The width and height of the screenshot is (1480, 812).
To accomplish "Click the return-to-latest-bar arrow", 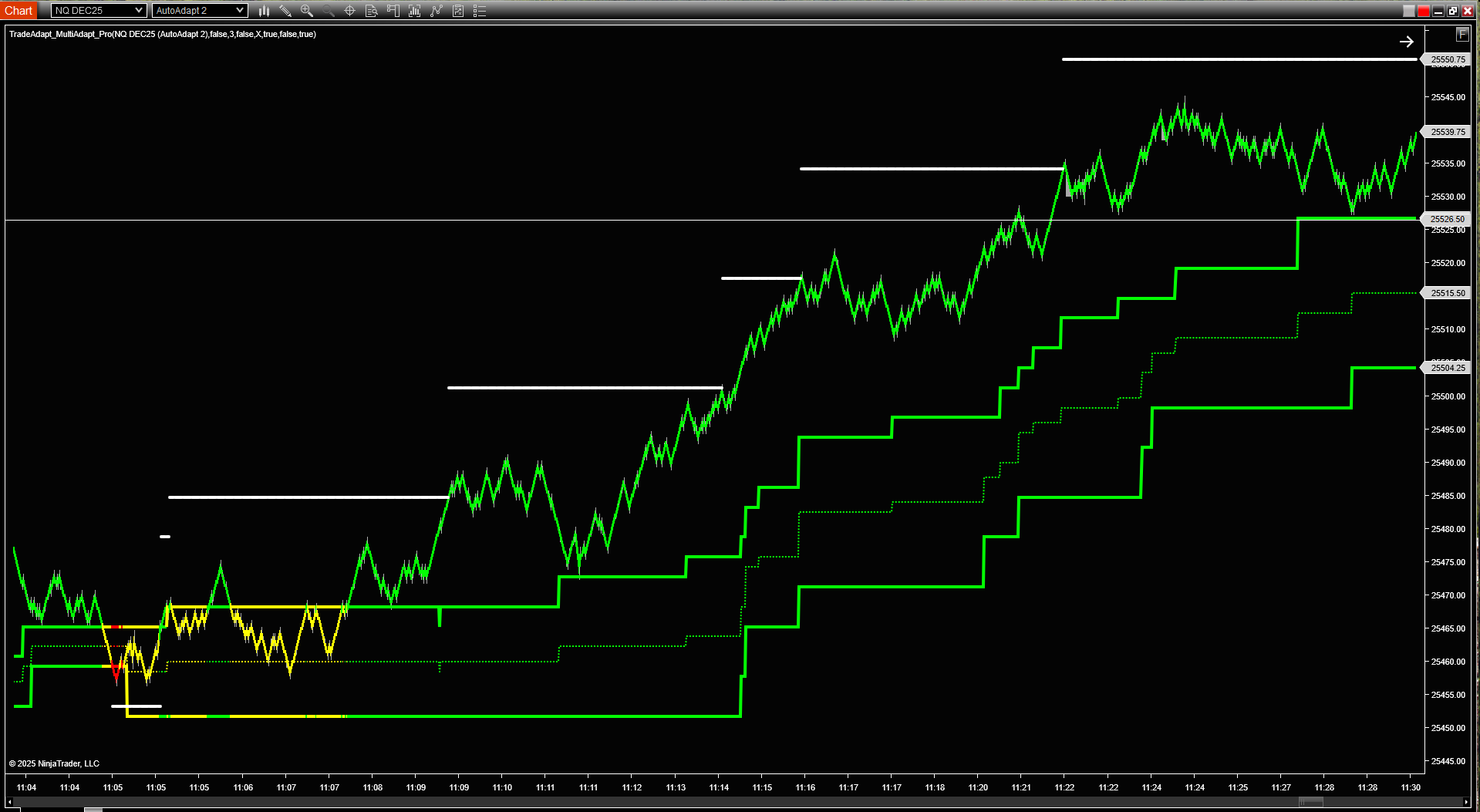I will tap(1406, 42).
